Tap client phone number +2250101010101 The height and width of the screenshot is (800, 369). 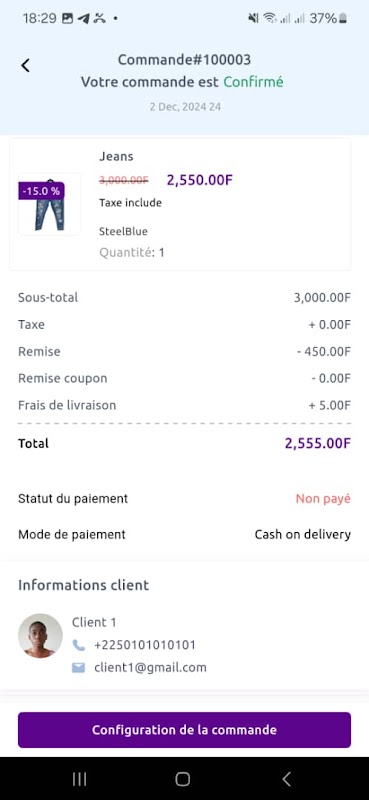click(144, 645)
